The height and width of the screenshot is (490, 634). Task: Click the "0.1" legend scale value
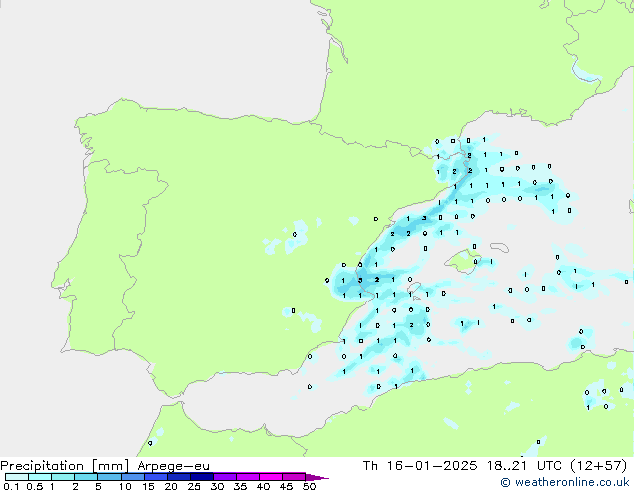pos(11,486)
